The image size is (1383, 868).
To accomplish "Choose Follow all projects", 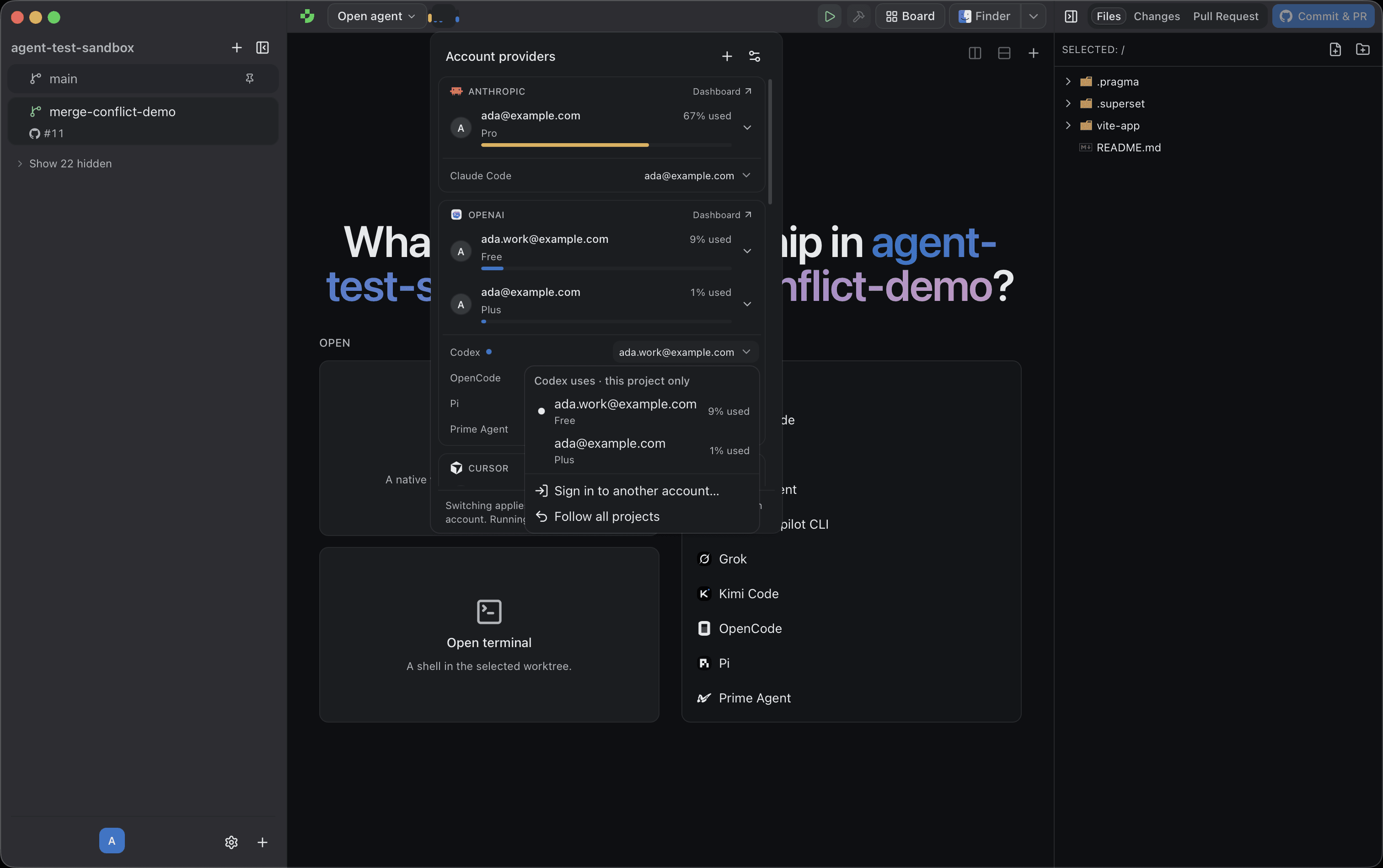I will tap(643, 517).
